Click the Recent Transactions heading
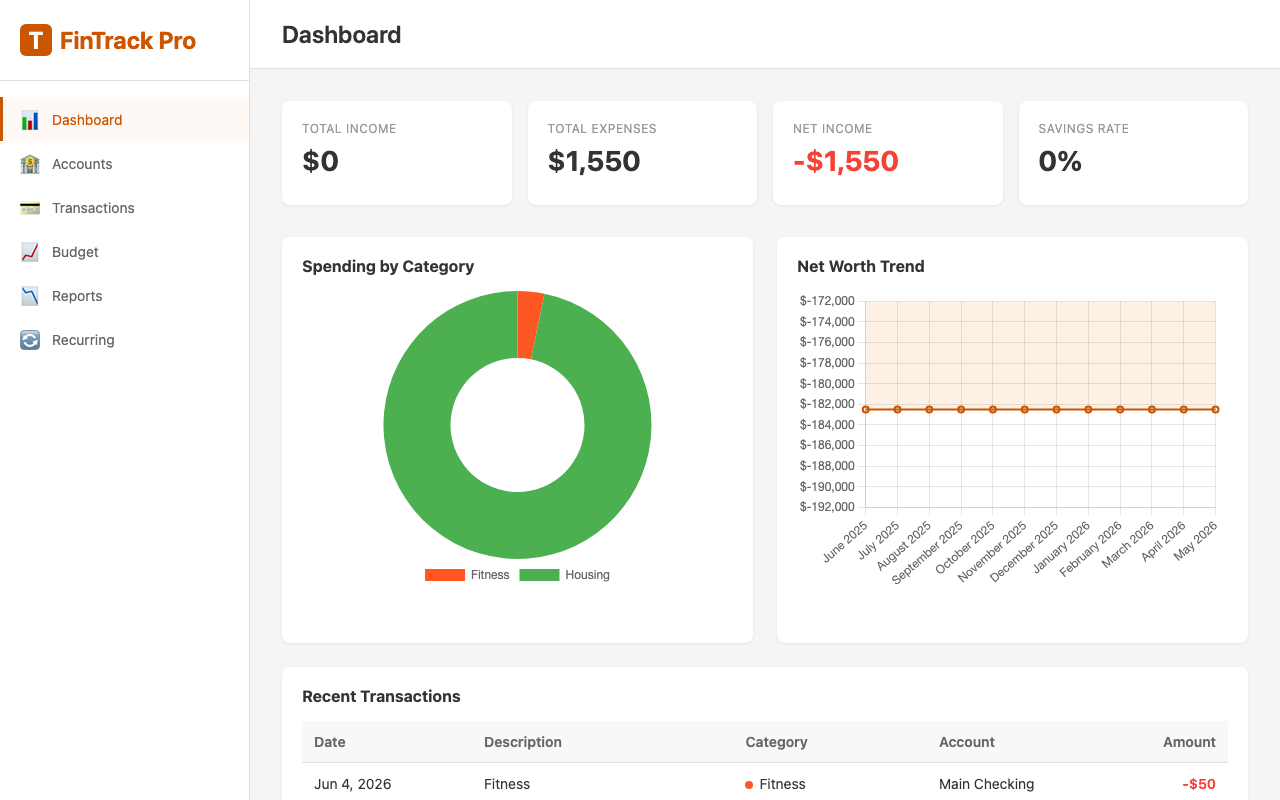This screenshot has width=1280, height=800. coord(381,697)
